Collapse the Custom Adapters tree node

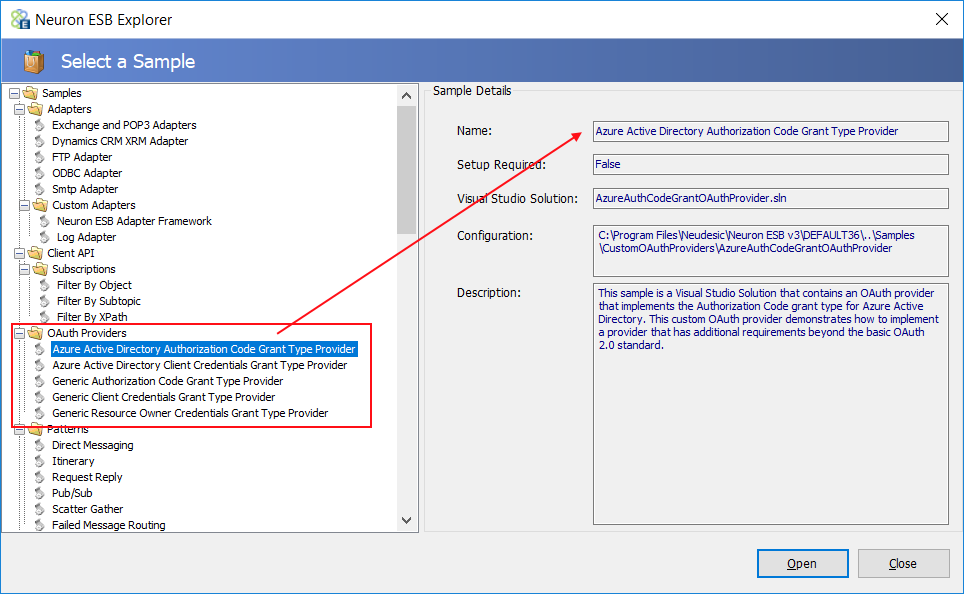click(25, 205)
